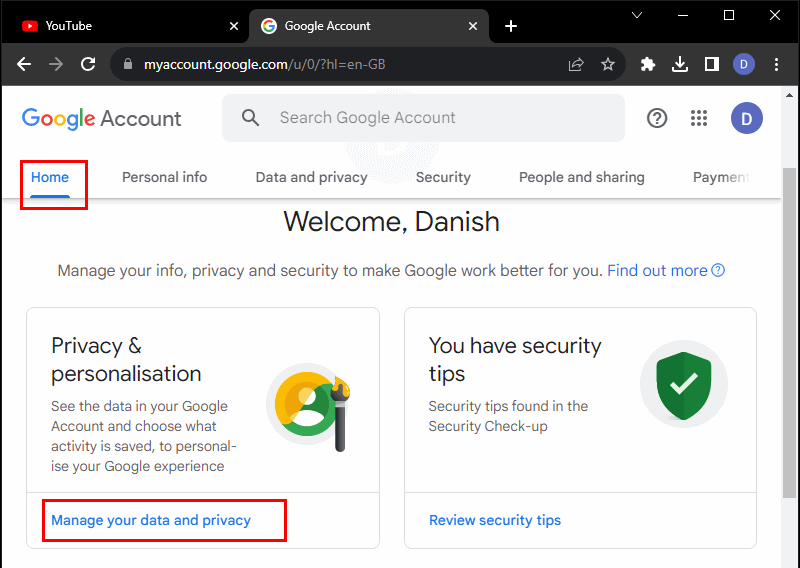The width and height of the screenshot is (800, 568).
Task: Open the Google apps grid icon
Action: pos(699,118)
